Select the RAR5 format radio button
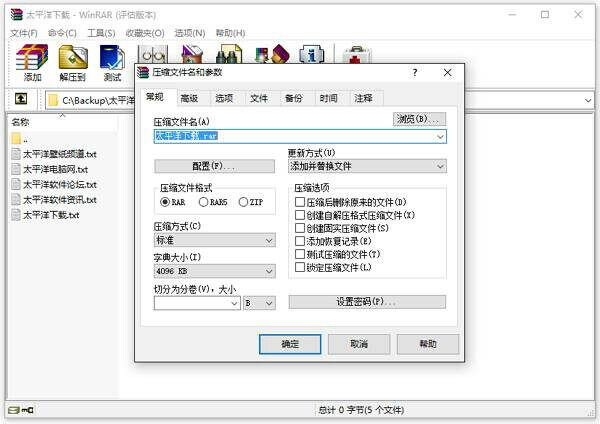Viewport: 600px width, 424px height. 203,202
